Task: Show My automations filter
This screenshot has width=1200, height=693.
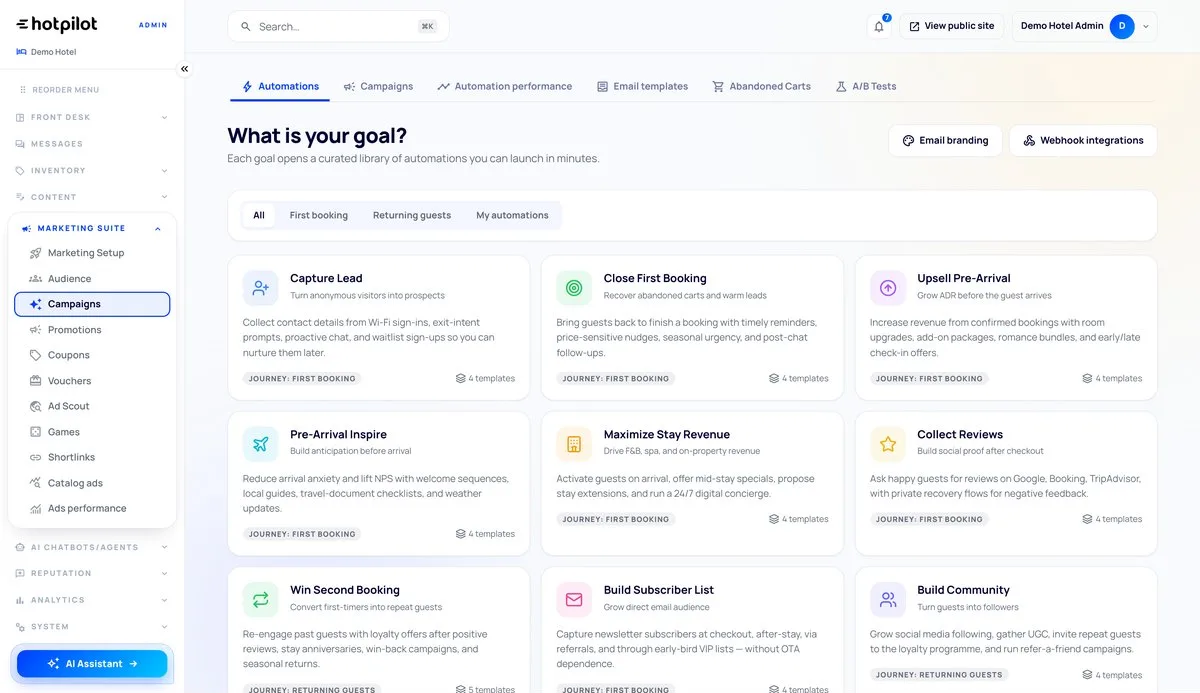Action: pyautogui.click(x=512, y=215)
